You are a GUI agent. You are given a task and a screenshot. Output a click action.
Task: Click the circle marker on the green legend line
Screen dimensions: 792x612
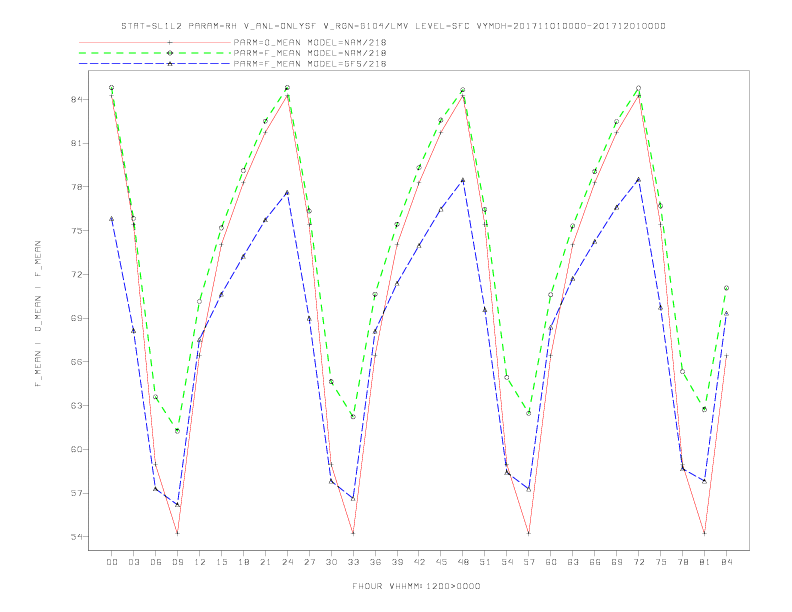pyautogui.click(x=170, y=53)
